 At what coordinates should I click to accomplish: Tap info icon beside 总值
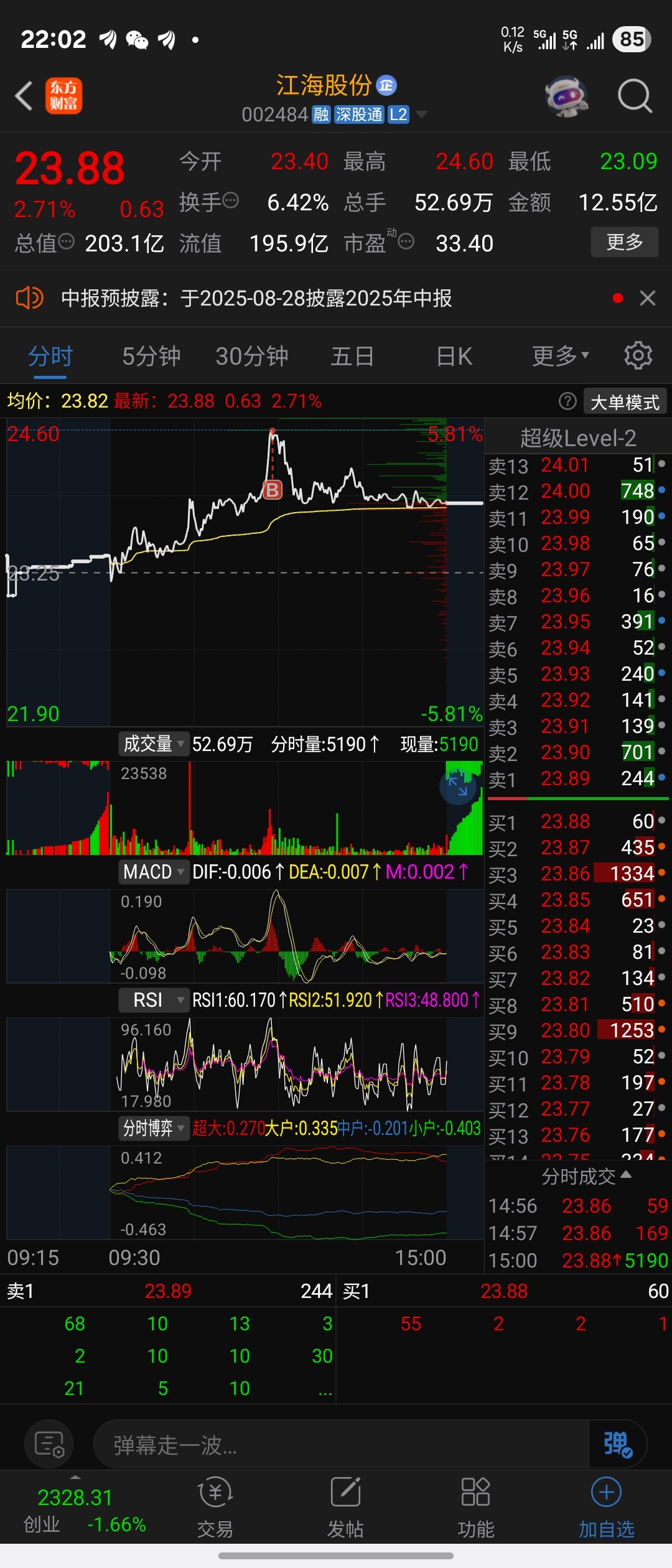pyautogui.click(x=67, y=241)
